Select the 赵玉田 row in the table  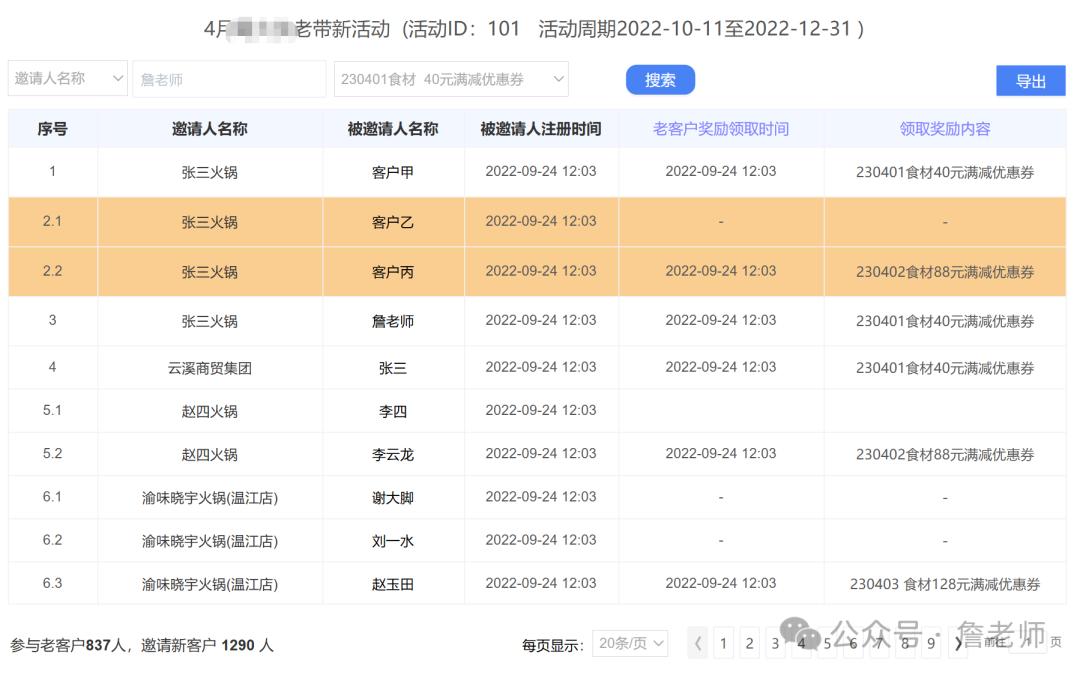(391, 583)
